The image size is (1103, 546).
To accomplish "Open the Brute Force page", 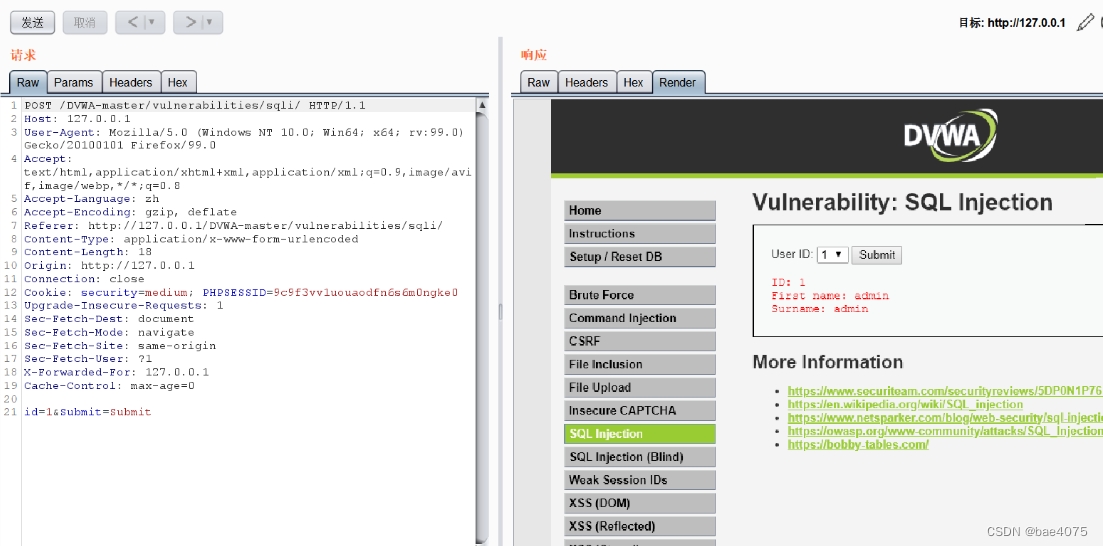I will pos(639,295).
